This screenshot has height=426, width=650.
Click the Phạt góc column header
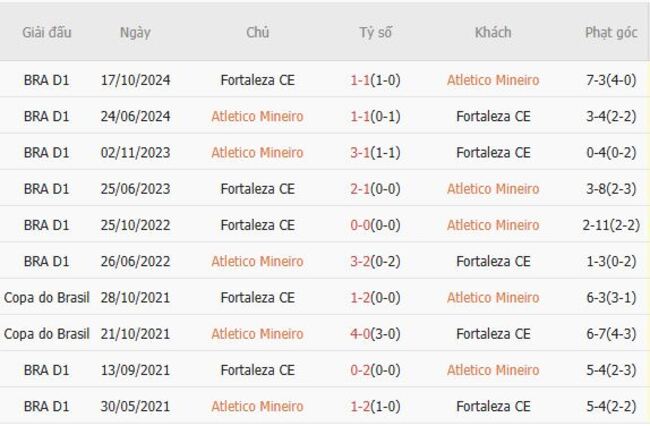(611, 32)
